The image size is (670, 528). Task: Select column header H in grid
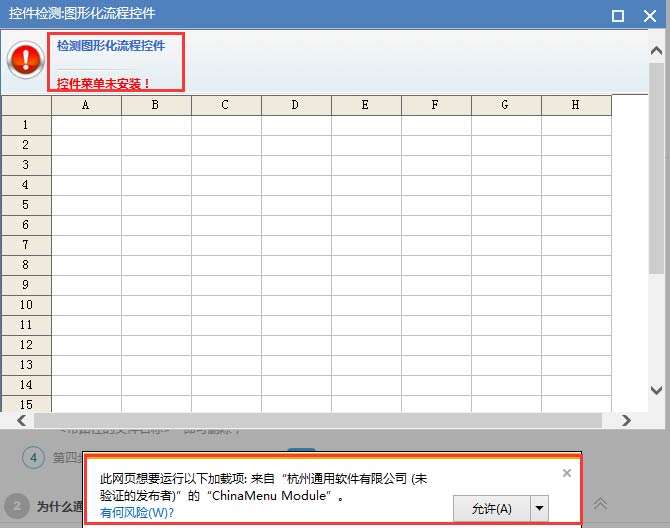click(576, 105)
